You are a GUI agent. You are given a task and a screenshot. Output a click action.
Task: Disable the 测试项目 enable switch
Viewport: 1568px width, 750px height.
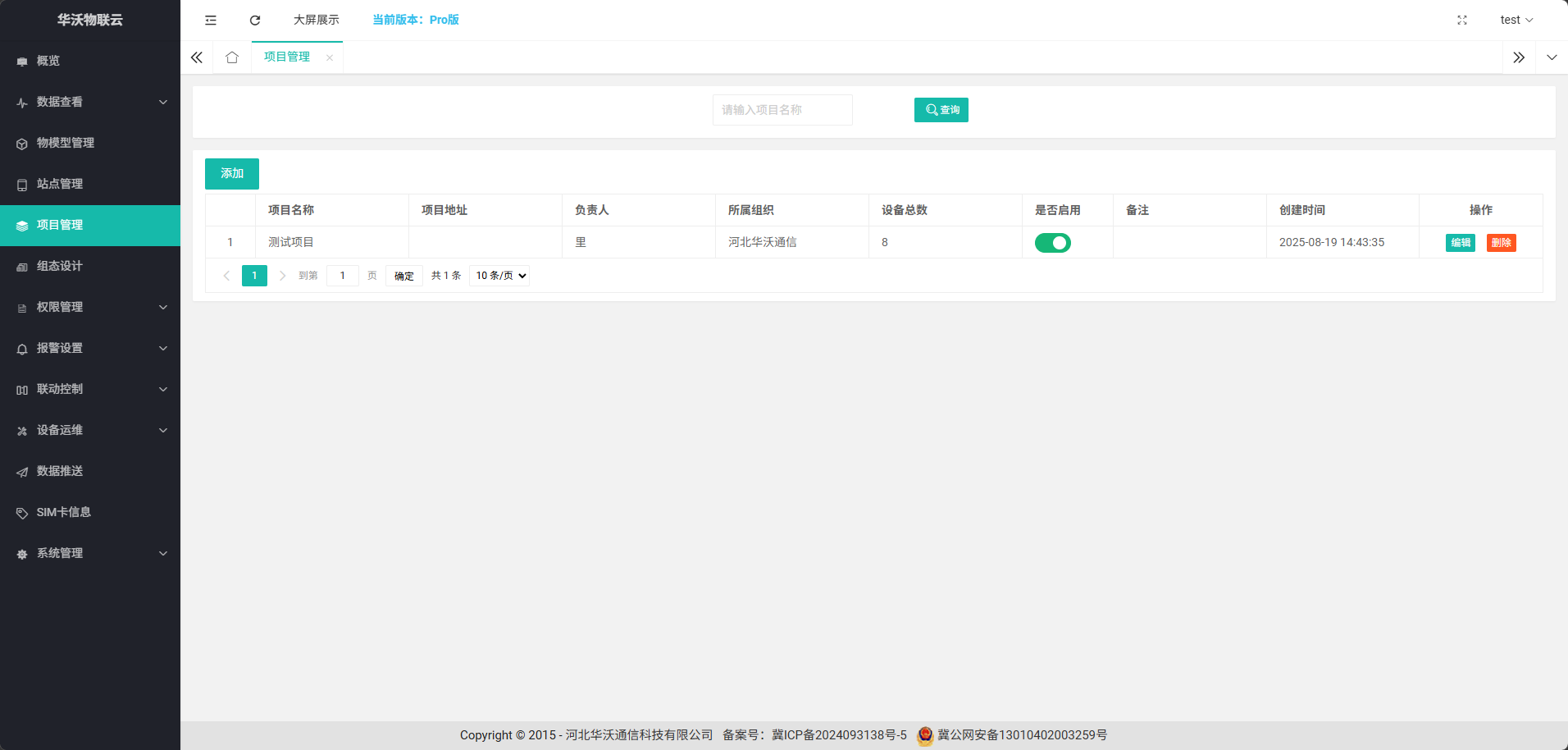(1053, 242)
